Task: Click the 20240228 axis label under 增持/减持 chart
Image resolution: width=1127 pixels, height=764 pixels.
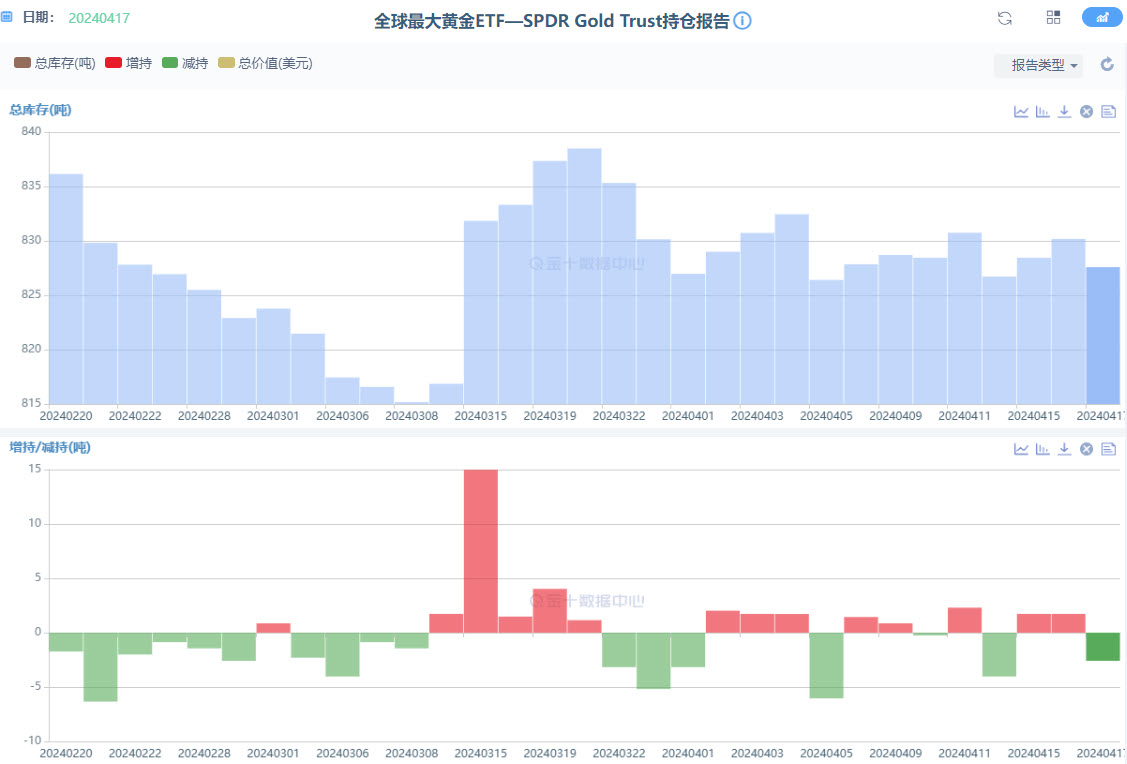Action: click(x=204, y=753)
